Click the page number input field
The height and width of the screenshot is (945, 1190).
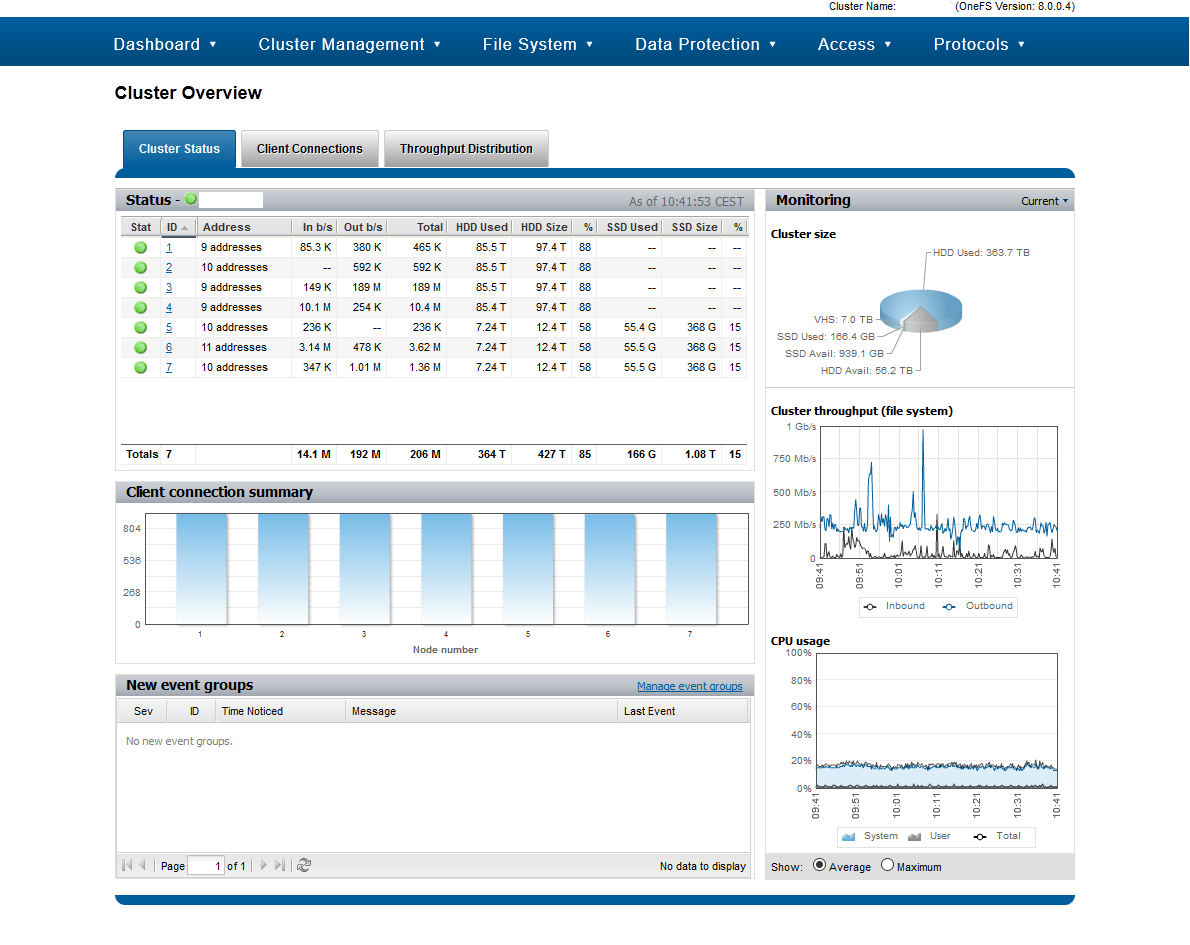click(x=206, y=866)
